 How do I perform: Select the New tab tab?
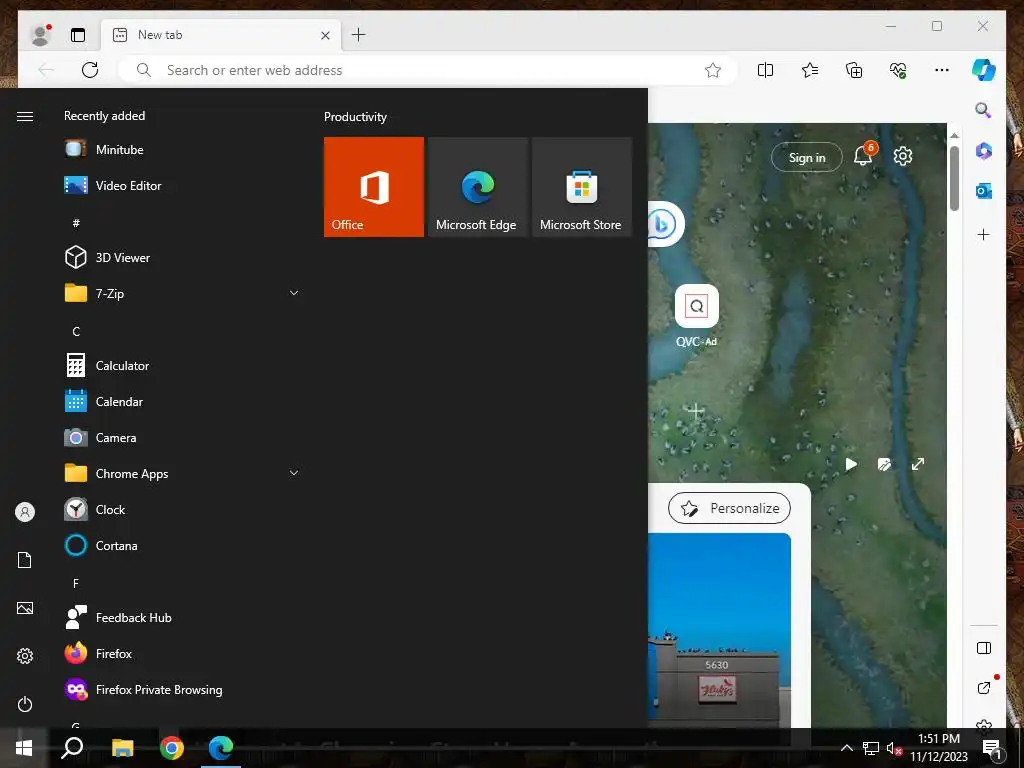click(x=221, y=35)
